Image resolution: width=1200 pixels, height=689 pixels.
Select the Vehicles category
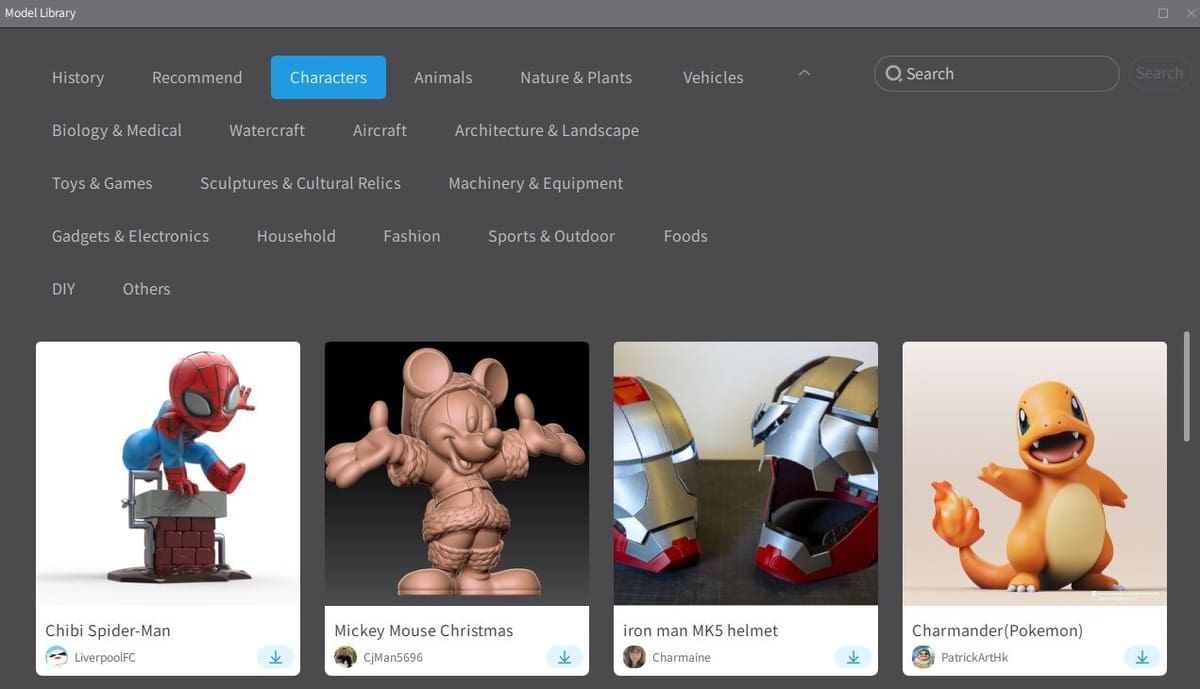[x=713, y=77]
